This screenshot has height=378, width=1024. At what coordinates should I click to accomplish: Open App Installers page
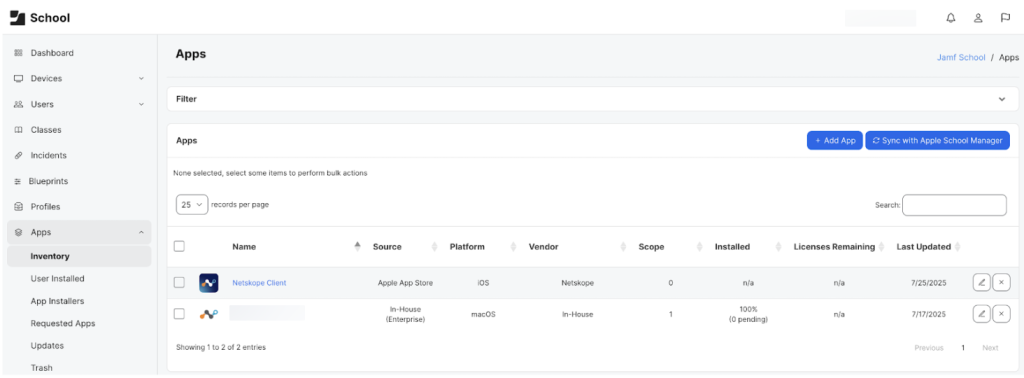point(57,302)
